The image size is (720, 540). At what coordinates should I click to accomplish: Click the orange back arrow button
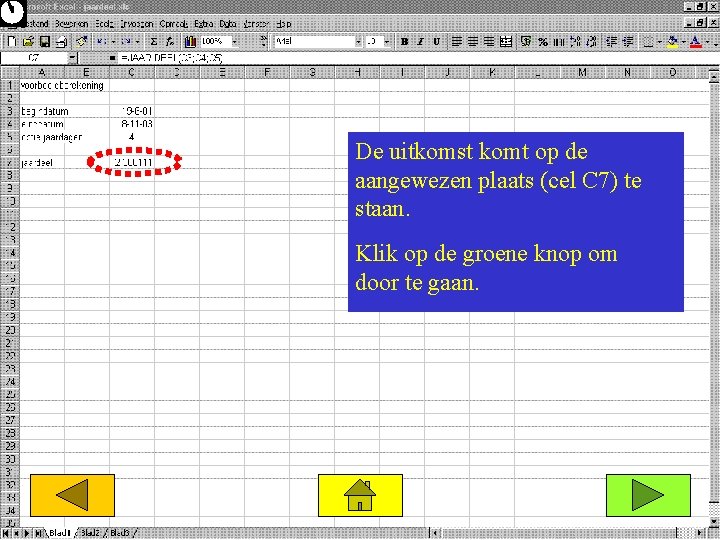(72, 495)
